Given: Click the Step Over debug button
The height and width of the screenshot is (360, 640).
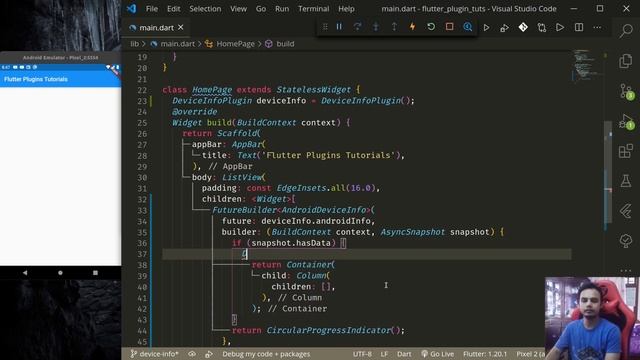Looking at the screenshot, I should pyautogui.click(x=358, y=27).
